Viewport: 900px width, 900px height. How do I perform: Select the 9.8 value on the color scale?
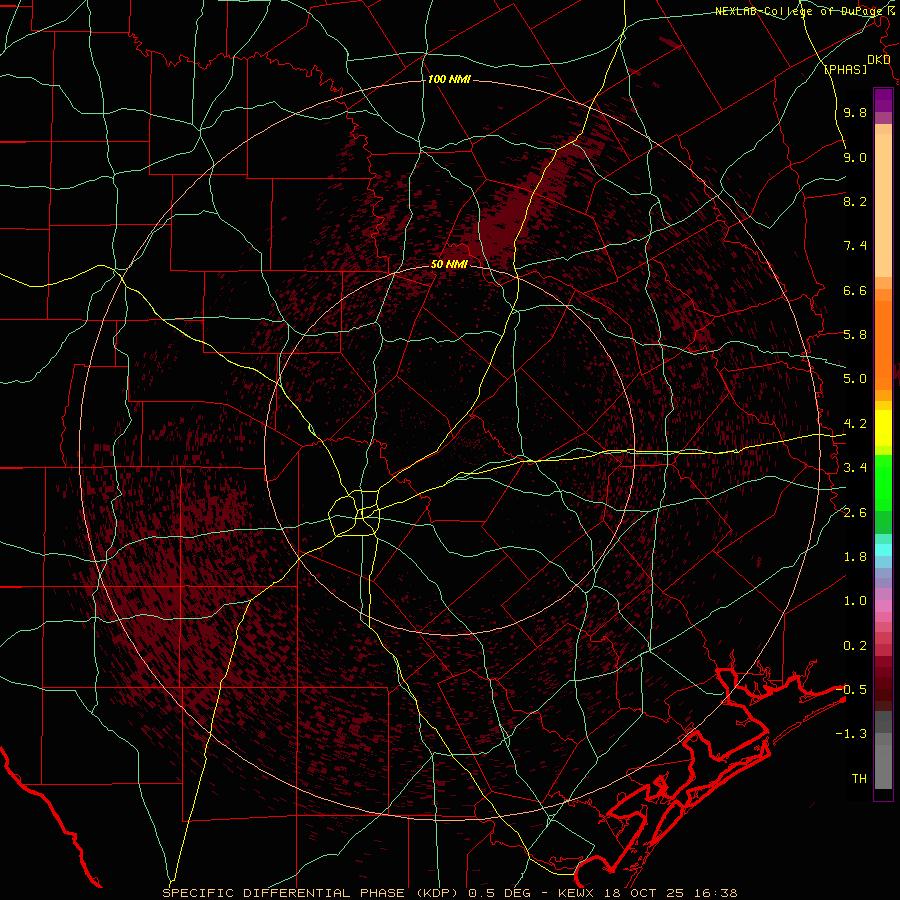point(855,112)
